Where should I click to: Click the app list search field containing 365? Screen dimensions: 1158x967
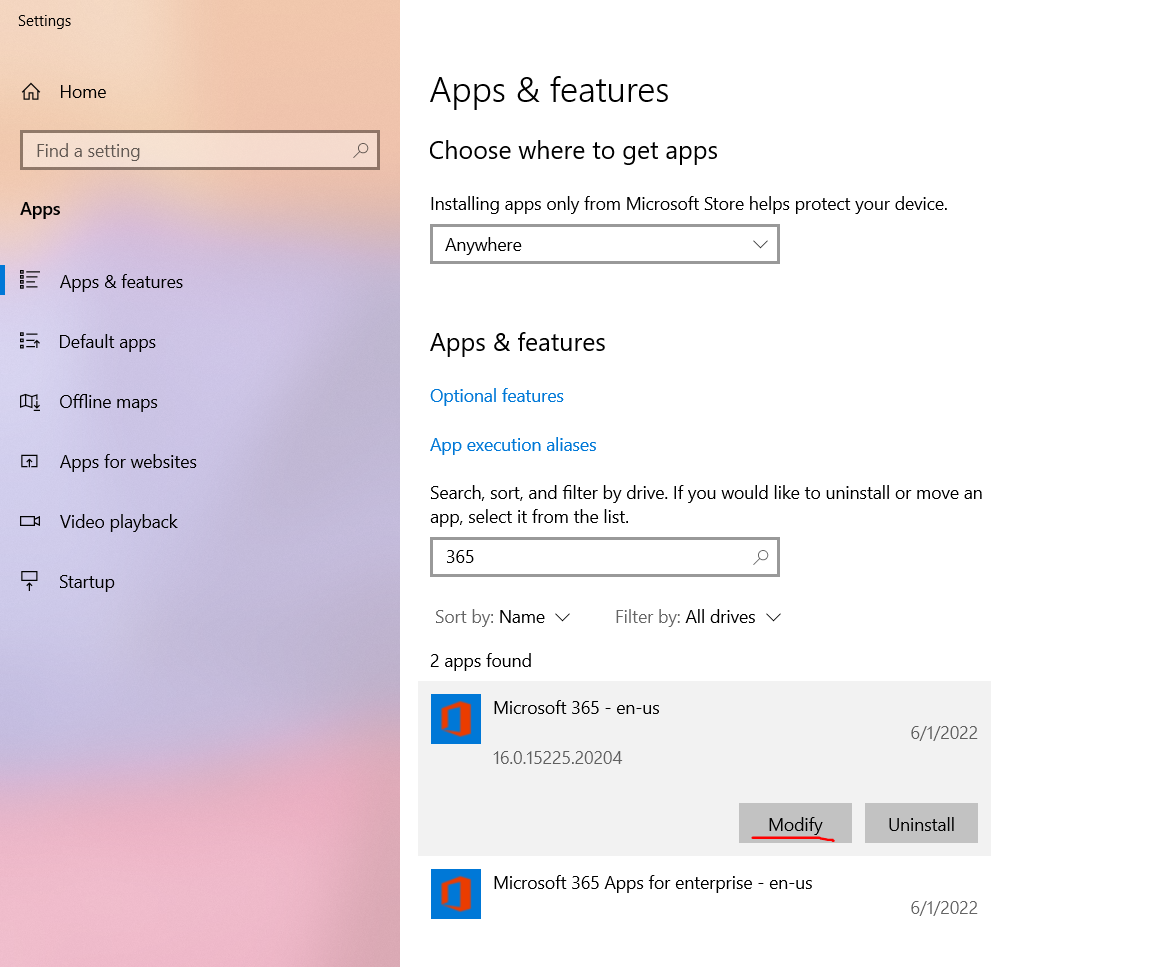604,556
